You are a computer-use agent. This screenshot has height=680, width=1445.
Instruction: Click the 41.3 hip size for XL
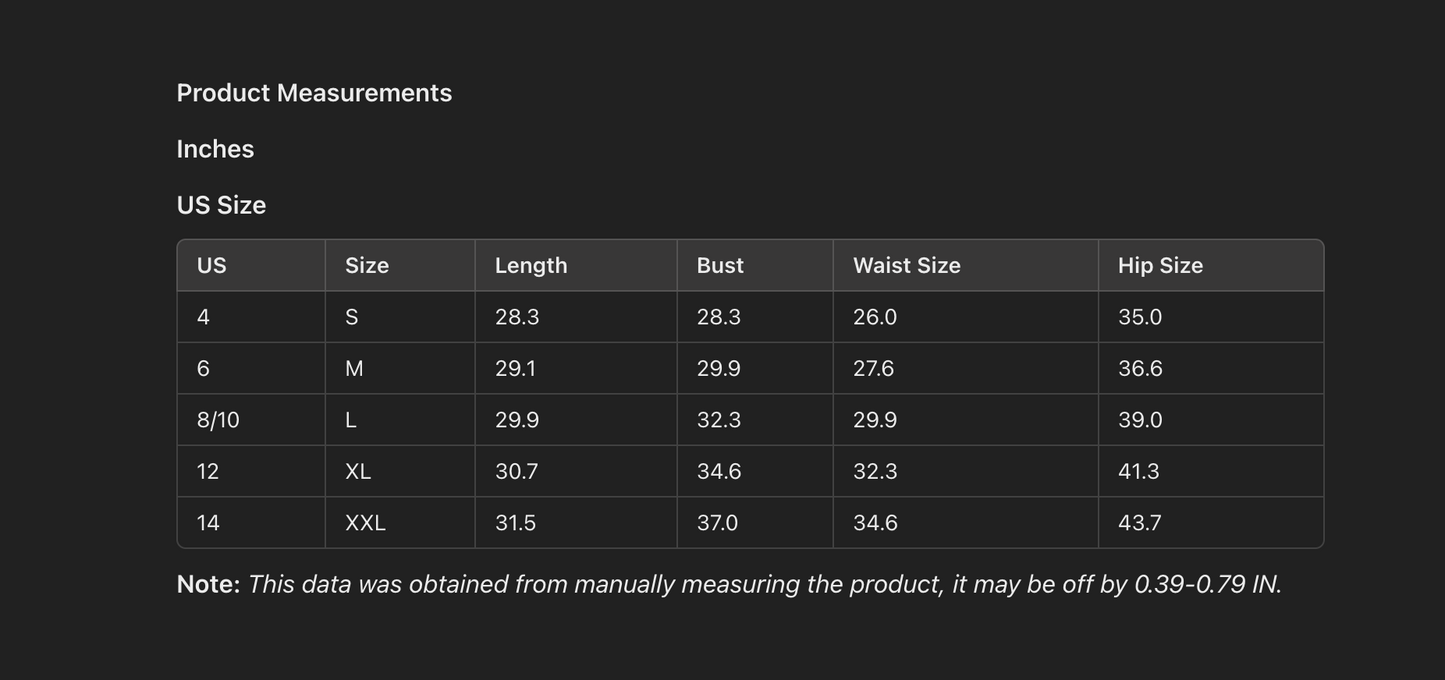pyautogui.click(x=1139, y=472)
